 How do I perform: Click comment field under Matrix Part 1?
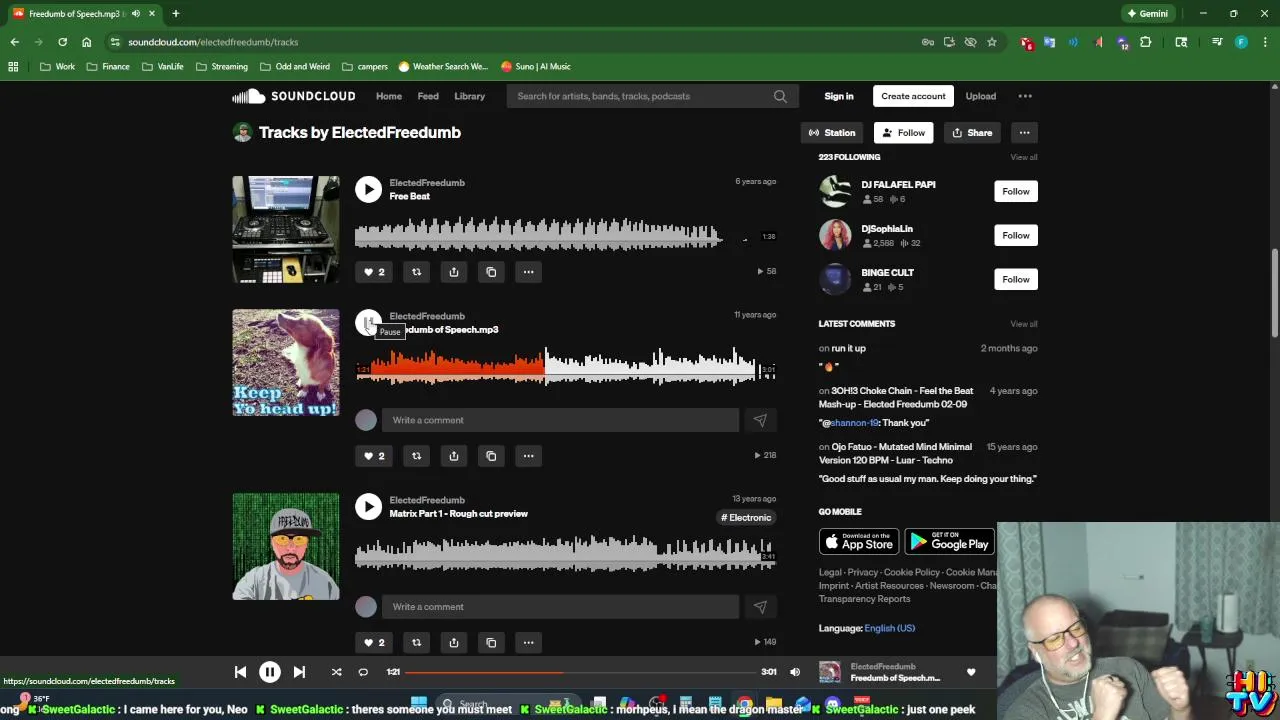[x=562, y=607]
